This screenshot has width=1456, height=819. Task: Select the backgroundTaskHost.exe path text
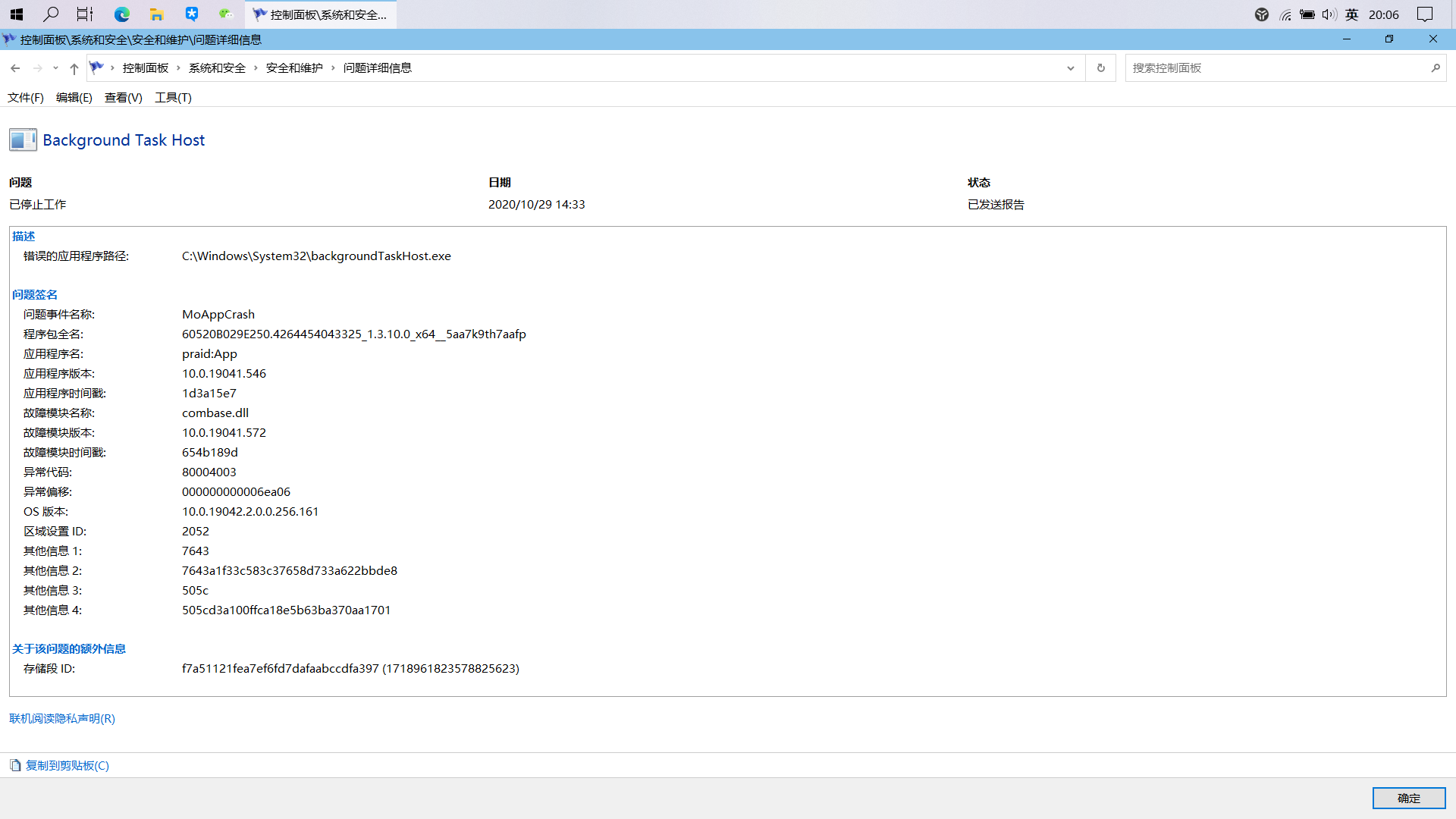pyautogui.click(x=316, y=256)
